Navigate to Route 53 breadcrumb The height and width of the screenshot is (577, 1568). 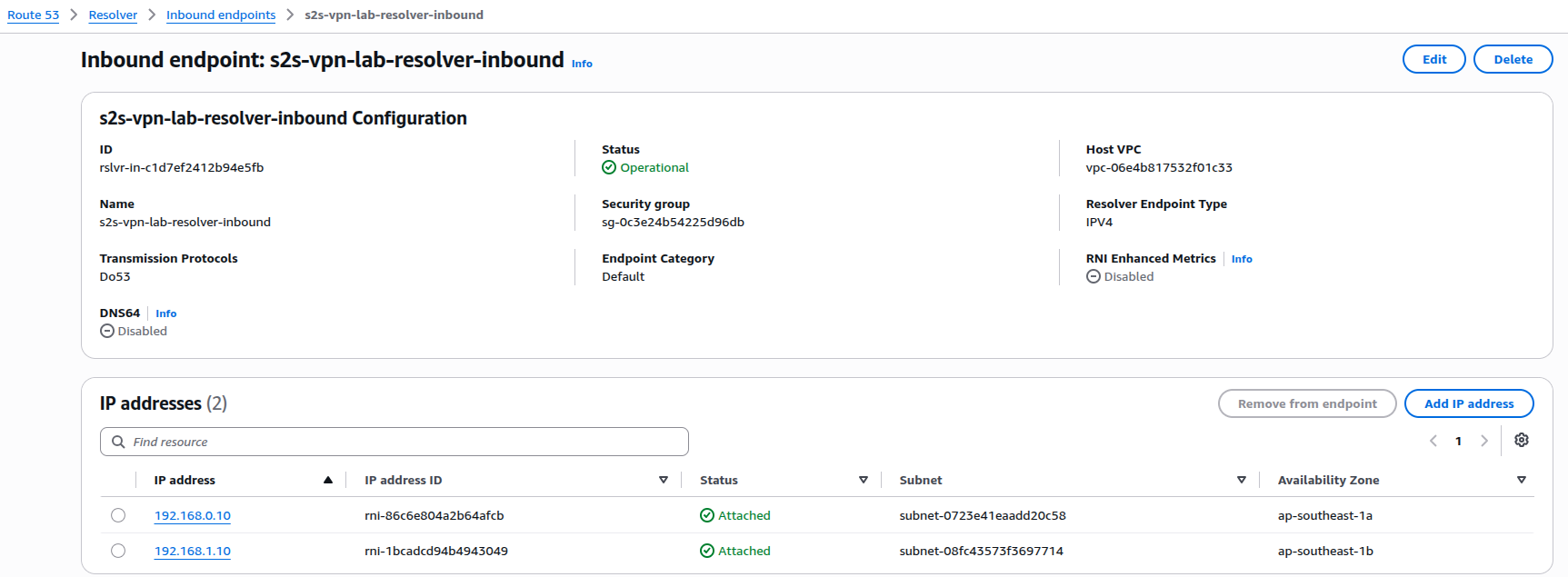[34, 15]
